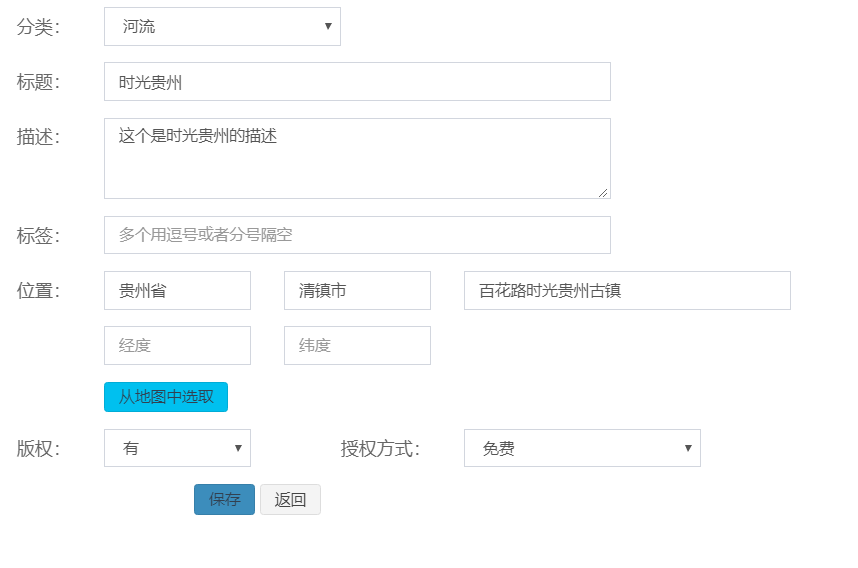Image resolution: width=858 pixels, height=568 pixels.
Task: Click the 标签 tags input field
Action: 357,235
